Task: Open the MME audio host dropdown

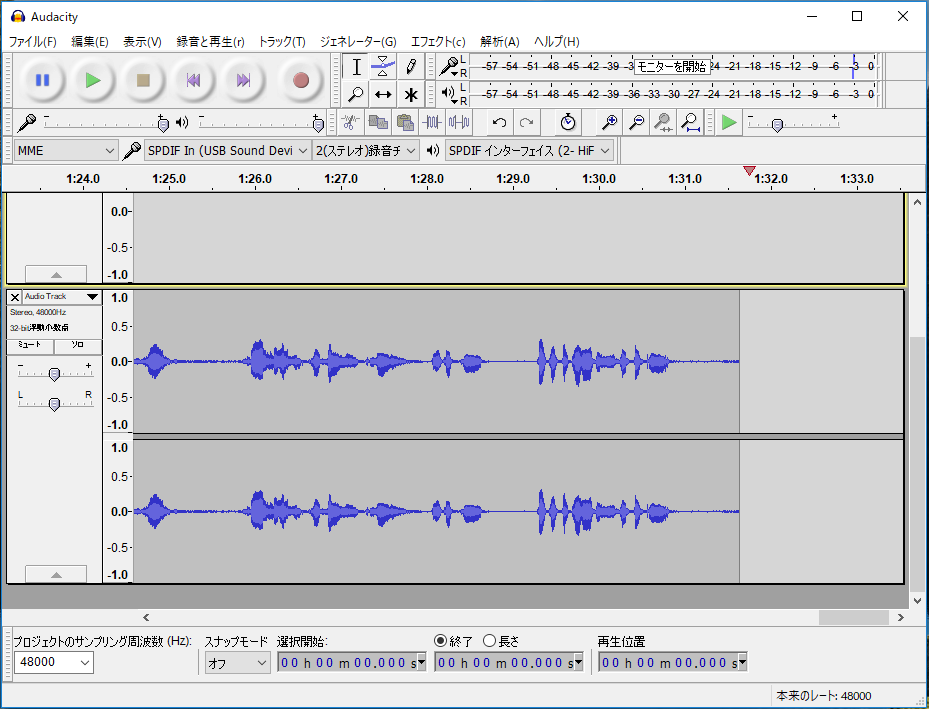Action: point(65,150)
